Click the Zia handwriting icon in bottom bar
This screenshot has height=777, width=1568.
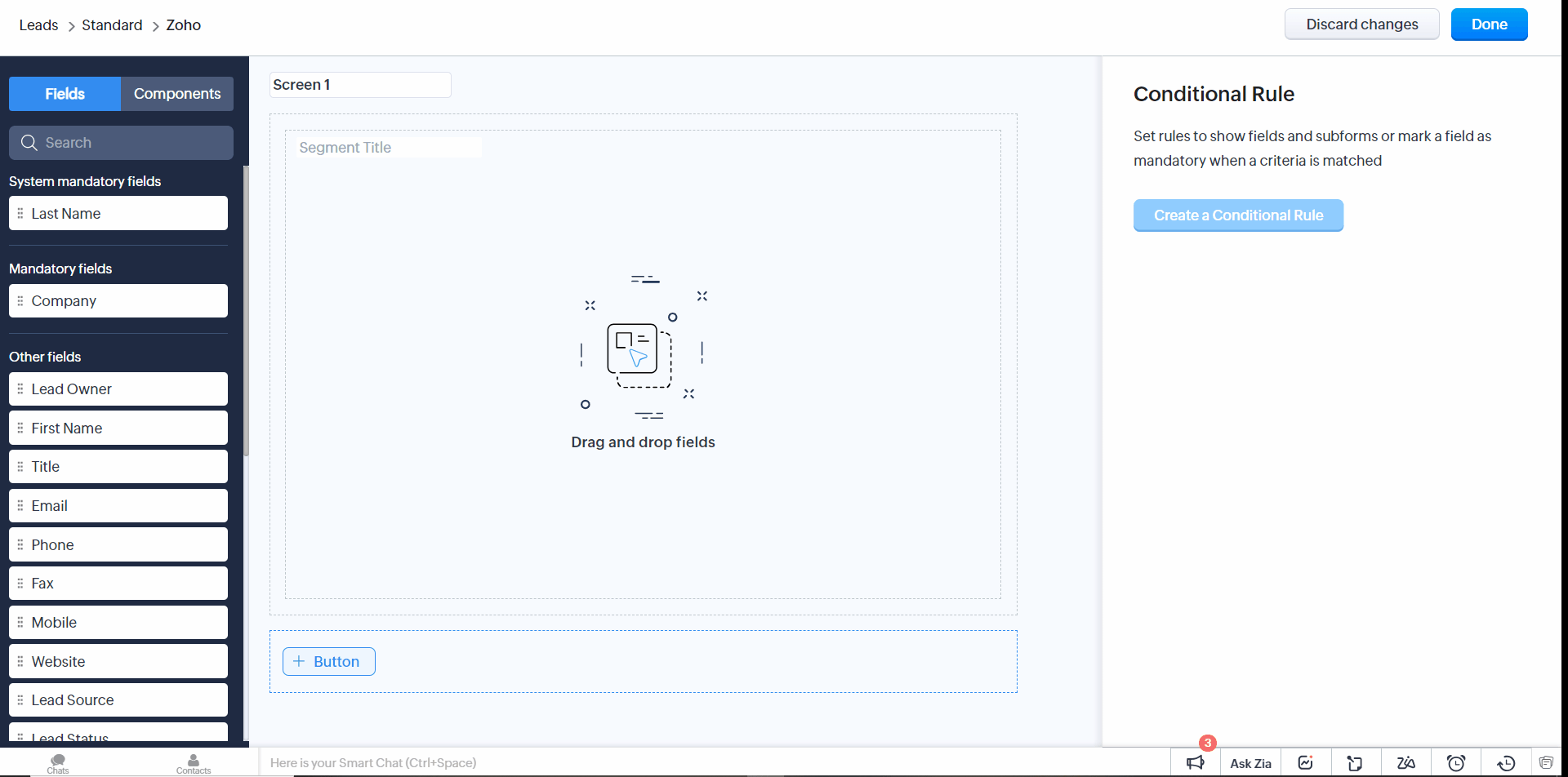pos(1405,763)
